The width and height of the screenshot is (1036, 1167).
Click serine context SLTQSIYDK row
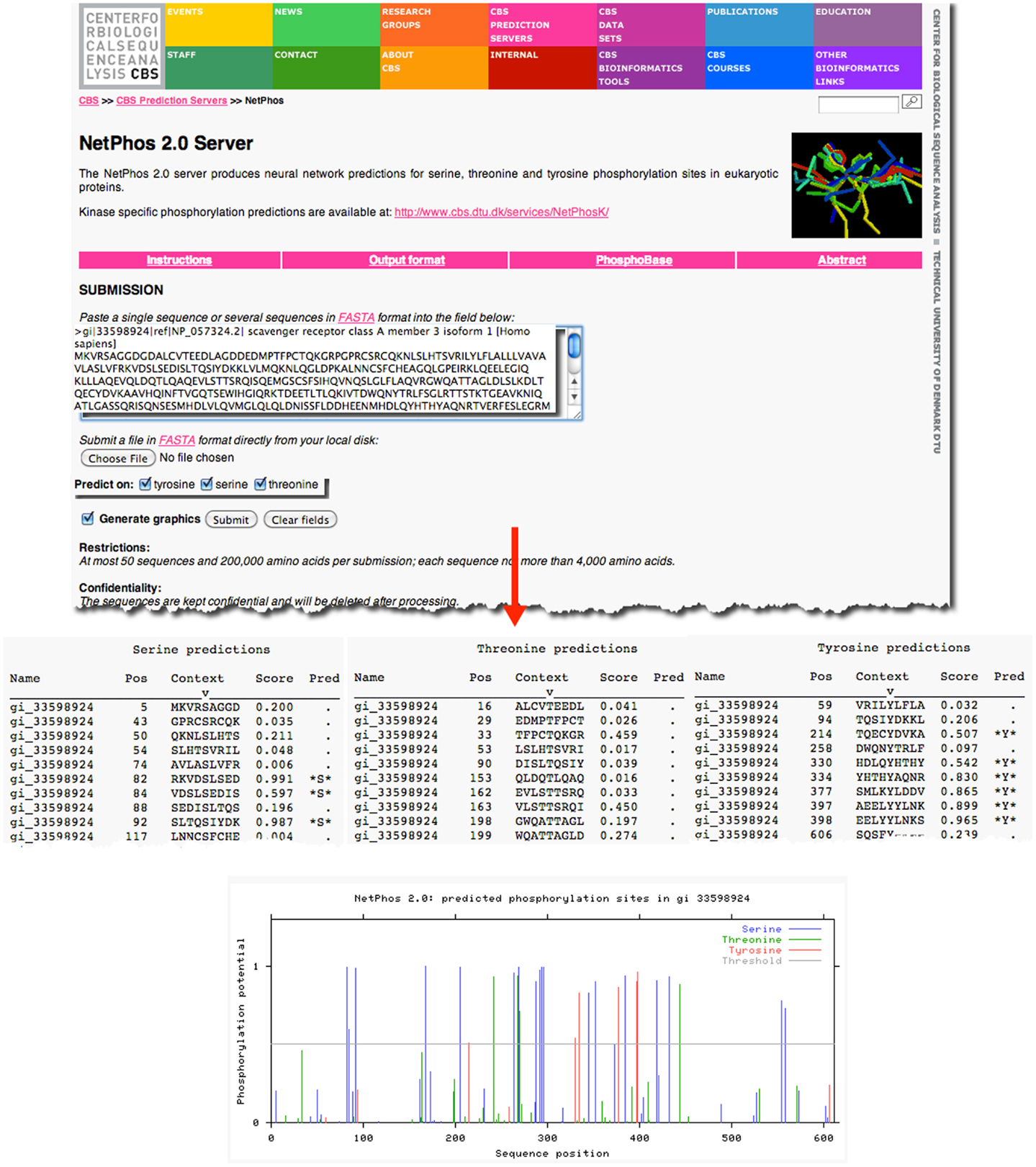pos(205,822)
